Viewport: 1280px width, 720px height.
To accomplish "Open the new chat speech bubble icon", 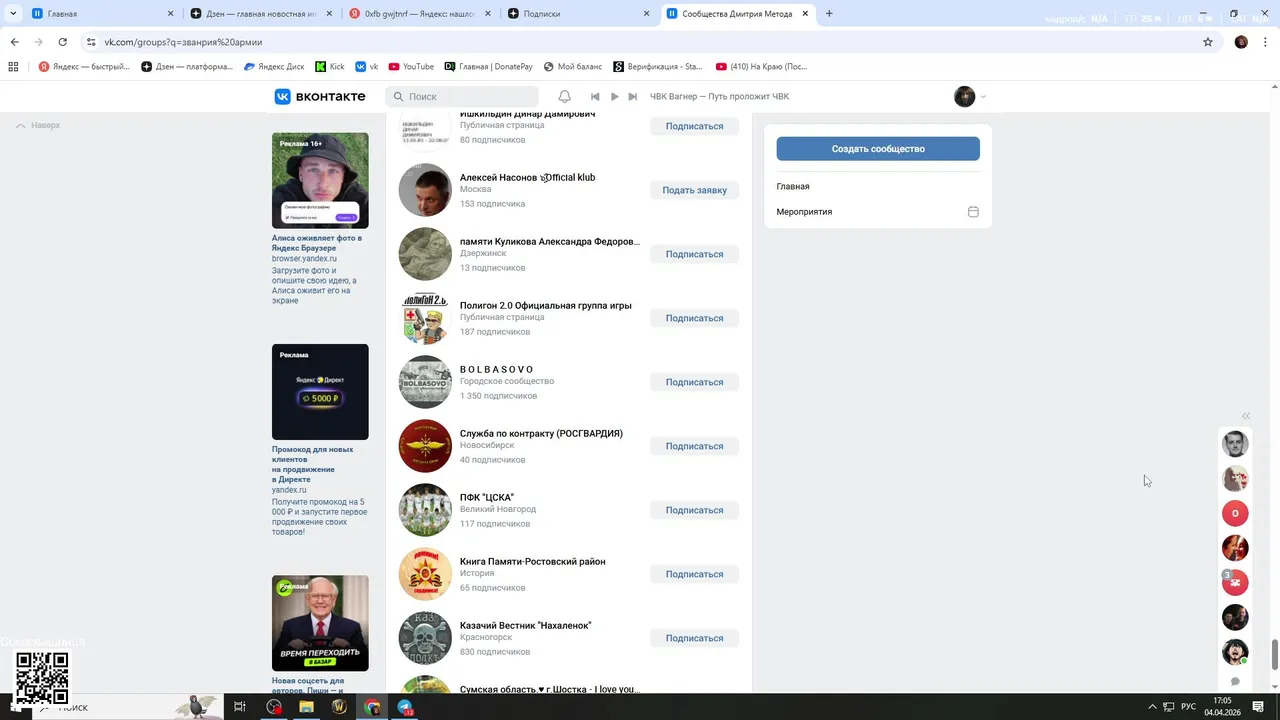I will click(x=1235, y=682).
